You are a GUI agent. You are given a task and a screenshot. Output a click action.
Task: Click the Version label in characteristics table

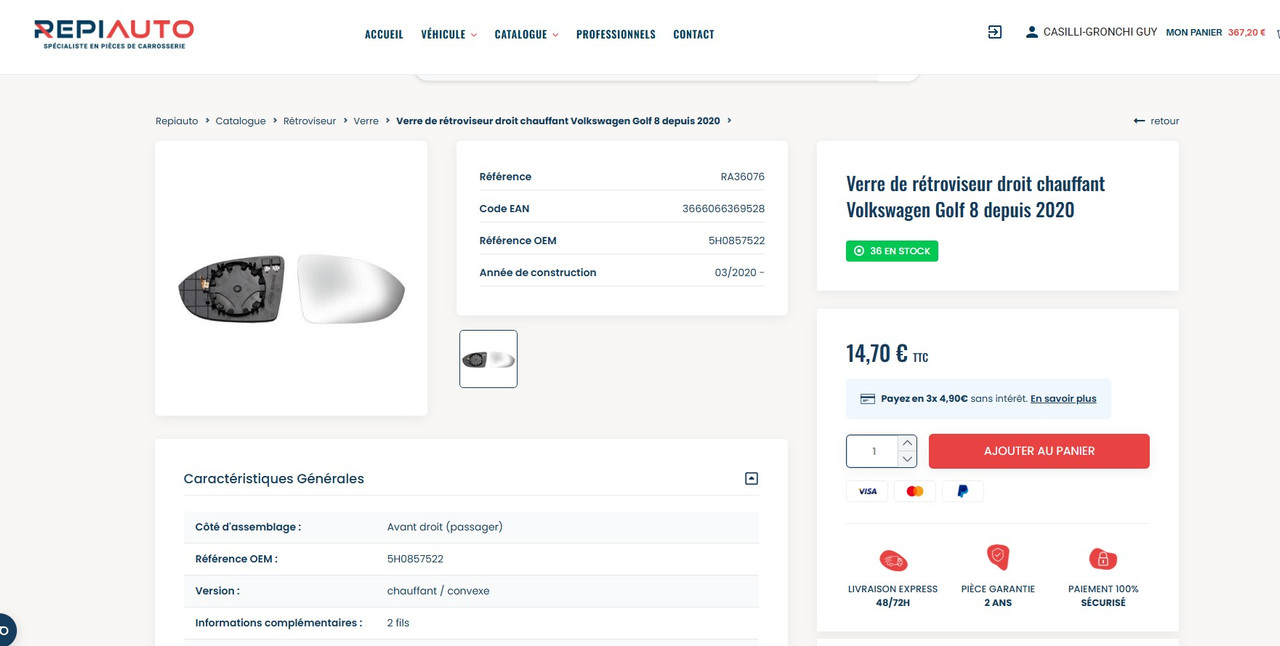(x=217, y=591)
